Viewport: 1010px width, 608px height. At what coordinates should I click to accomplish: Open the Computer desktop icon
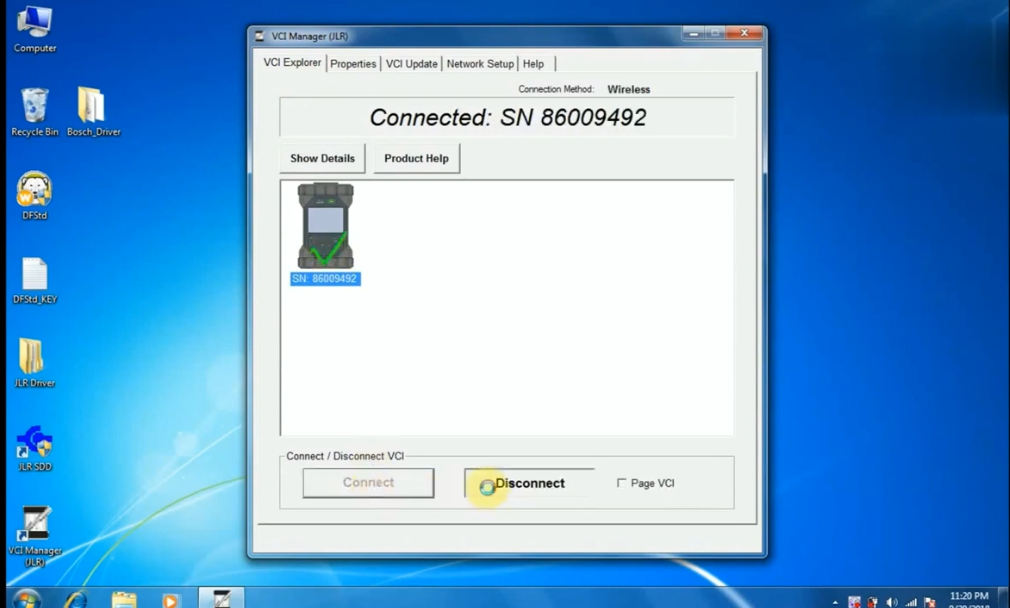(x=34, y=29)
